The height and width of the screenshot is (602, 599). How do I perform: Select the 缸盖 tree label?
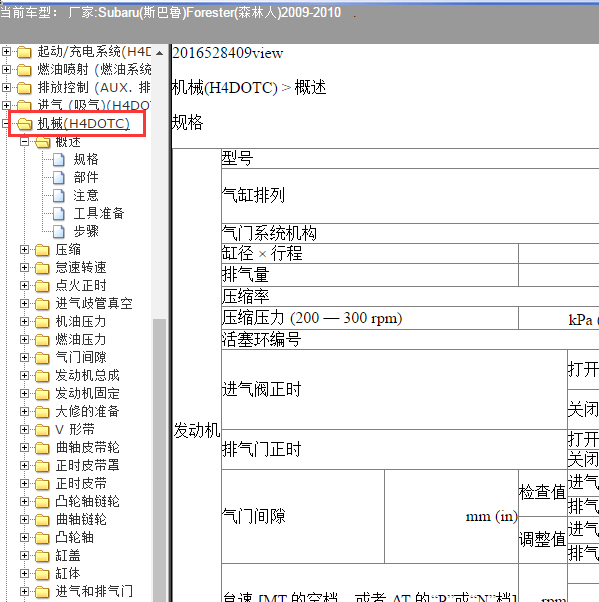(x=68, y=555)
